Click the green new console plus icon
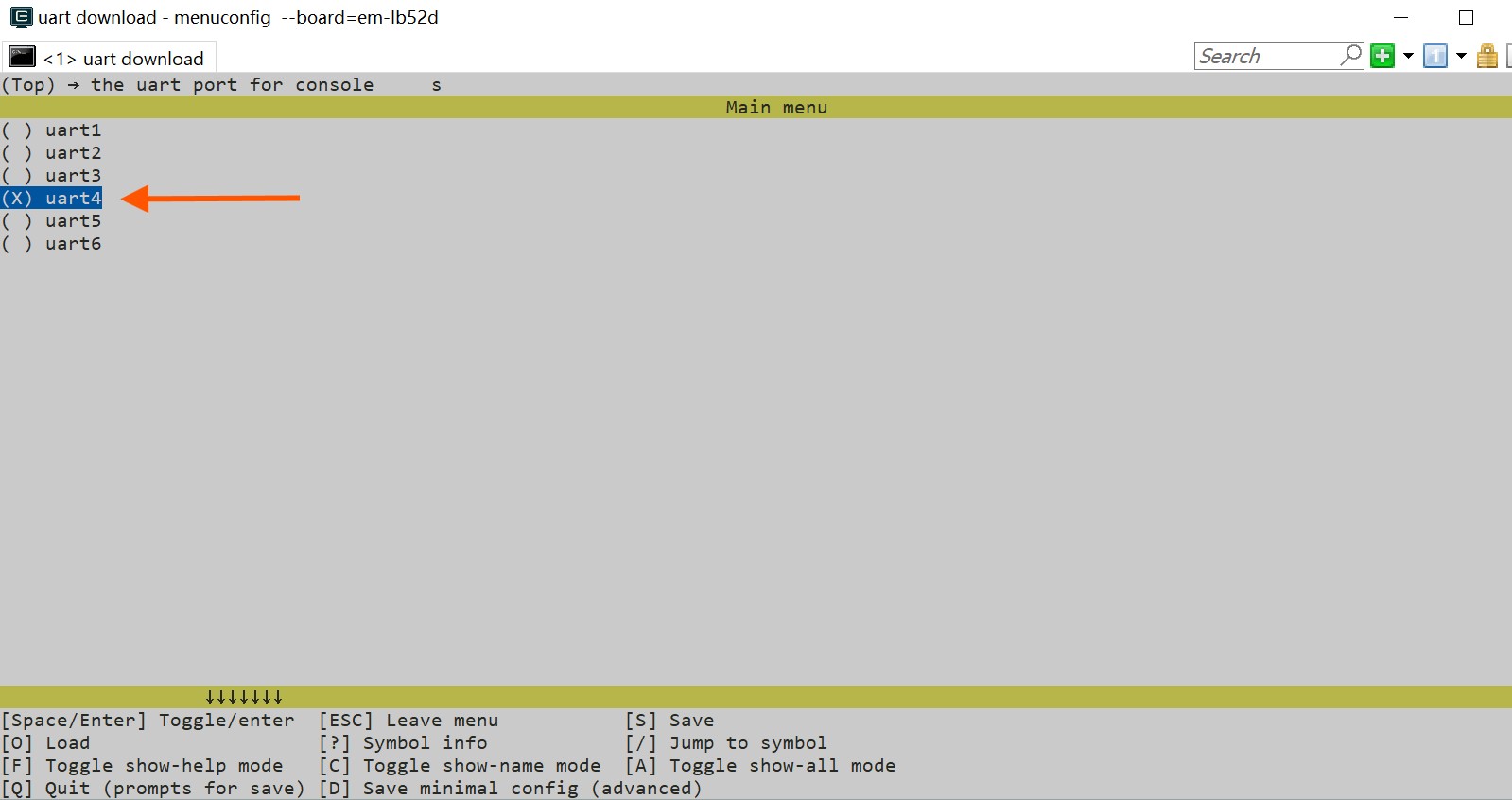The height and width of the screenshot is (800, 1512). [x=1382, y=56]
